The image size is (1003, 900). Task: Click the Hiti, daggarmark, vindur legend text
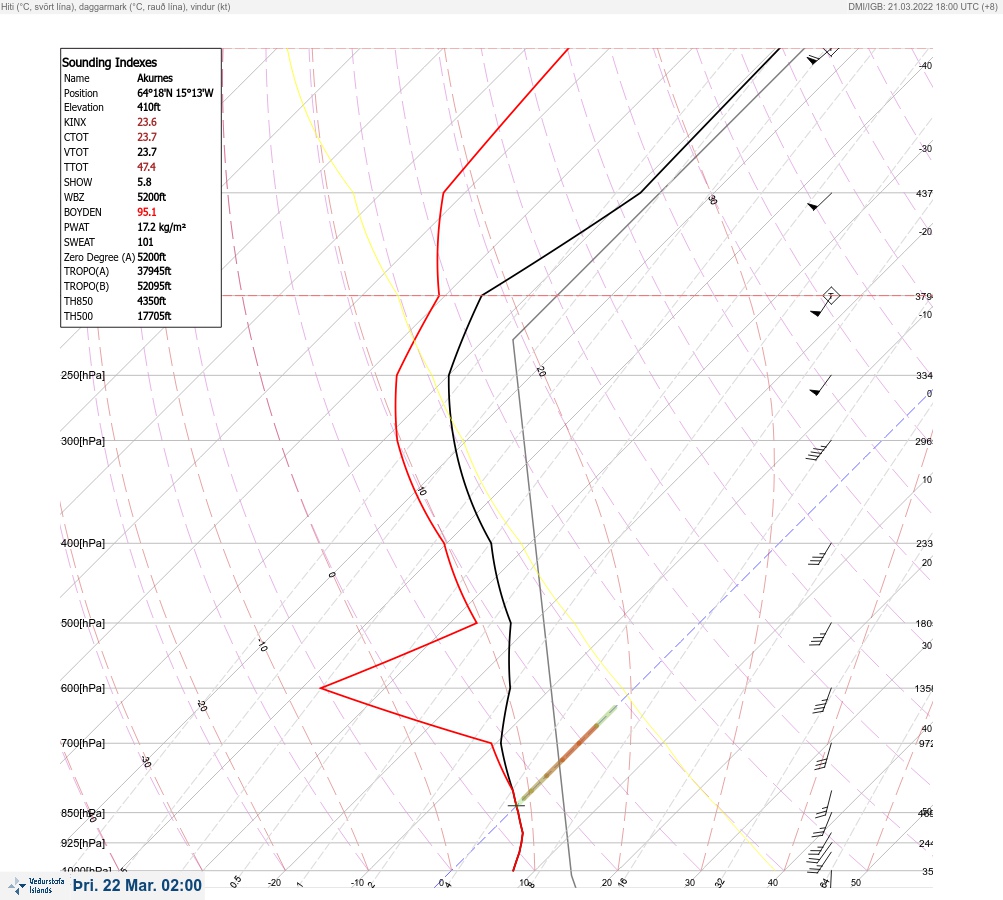pyautogui.click(x=116, y=6)
